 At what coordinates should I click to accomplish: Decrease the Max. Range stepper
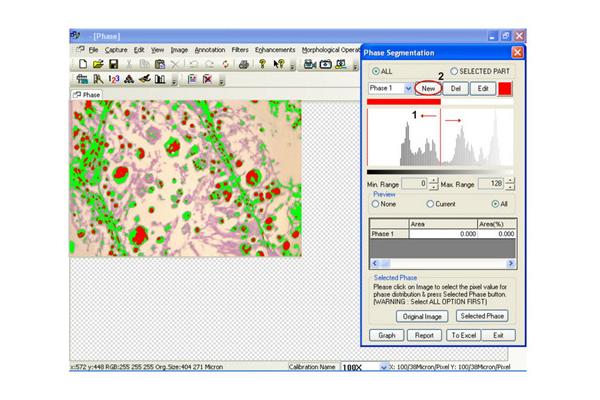[x=509, y=187]
